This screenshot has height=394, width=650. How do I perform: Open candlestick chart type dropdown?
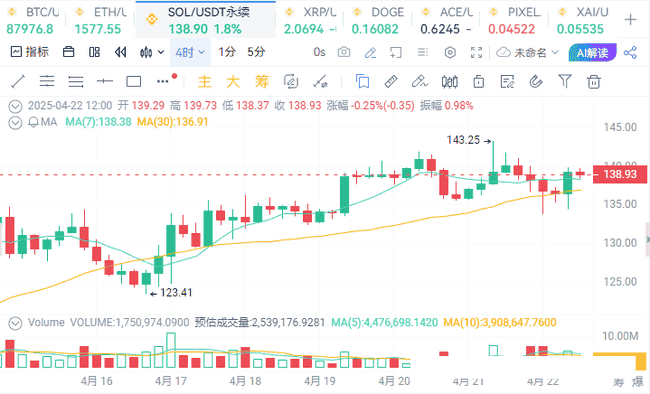pos(152,52)
